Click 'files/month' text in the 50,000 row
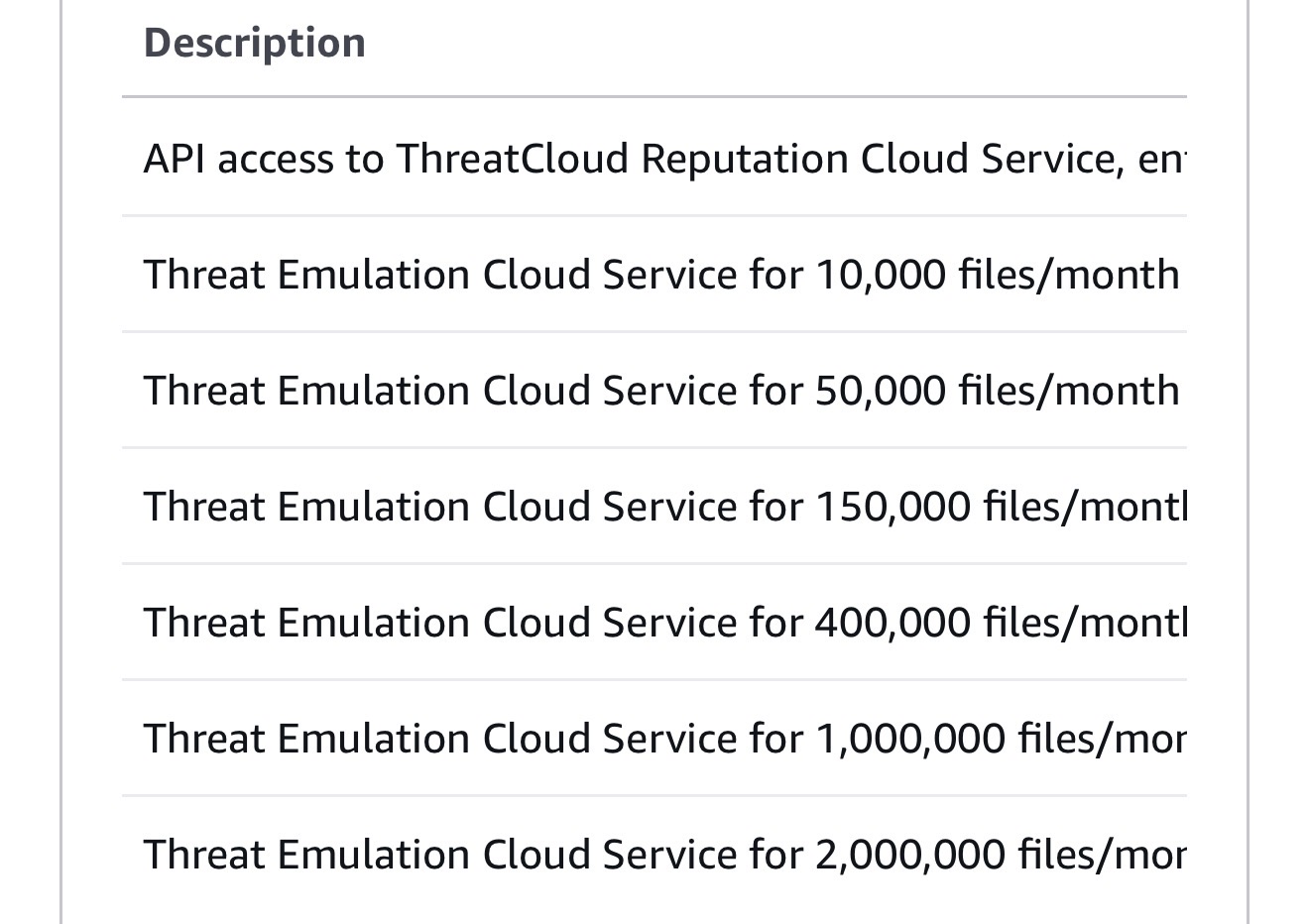The height and width of the screenshot is (924, 1309). click(x=1069, y=391)
